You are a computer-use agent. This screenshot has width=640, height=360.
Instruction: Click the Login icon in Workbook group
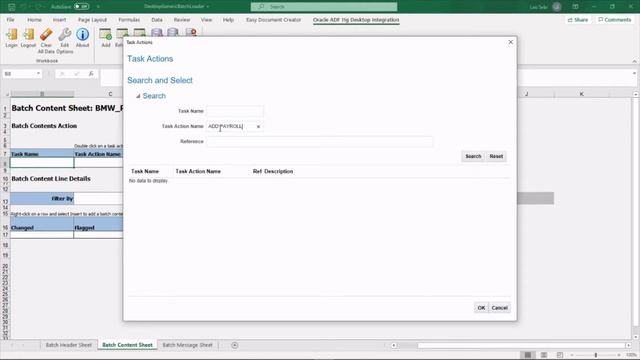pyautogui.click(x=11, y=35)
